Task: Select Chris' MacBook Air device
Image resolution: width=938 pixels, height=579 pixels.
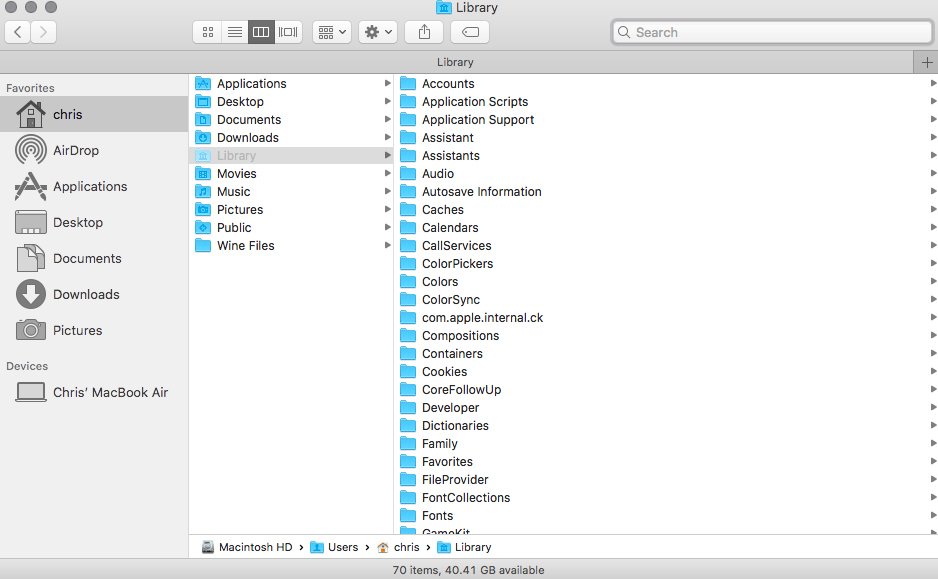Action: 94,392
